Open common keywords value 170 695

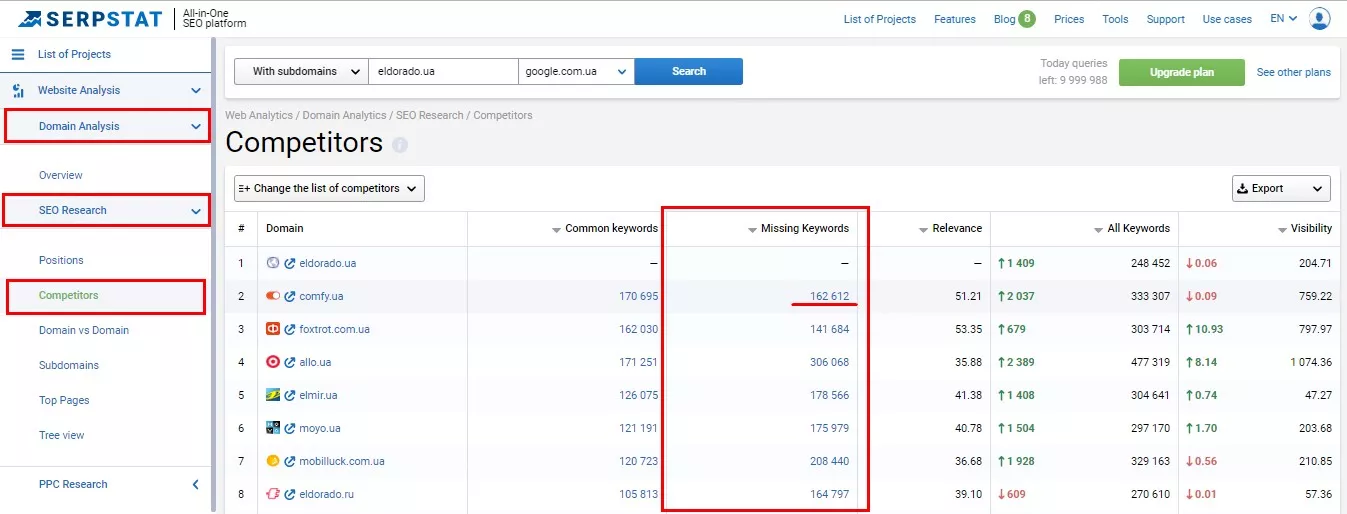638,296
